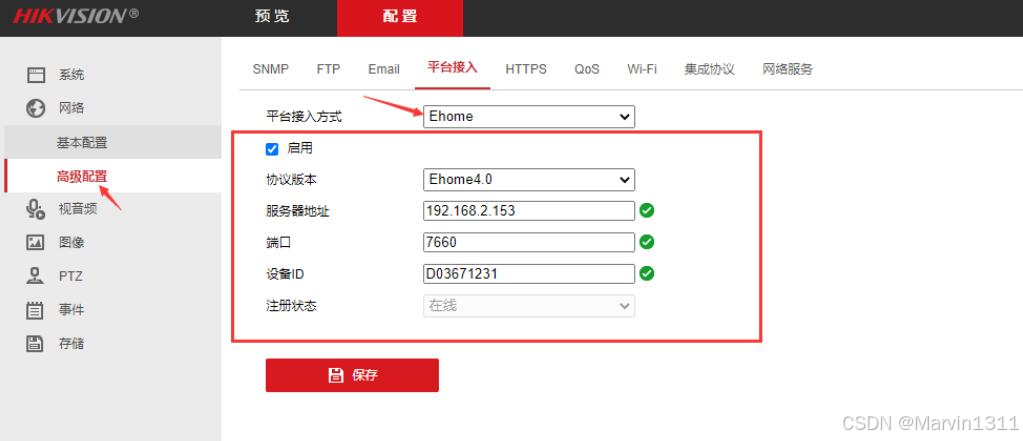
Task: Select 视音频 in the sidebar
Action: point(78,209)
